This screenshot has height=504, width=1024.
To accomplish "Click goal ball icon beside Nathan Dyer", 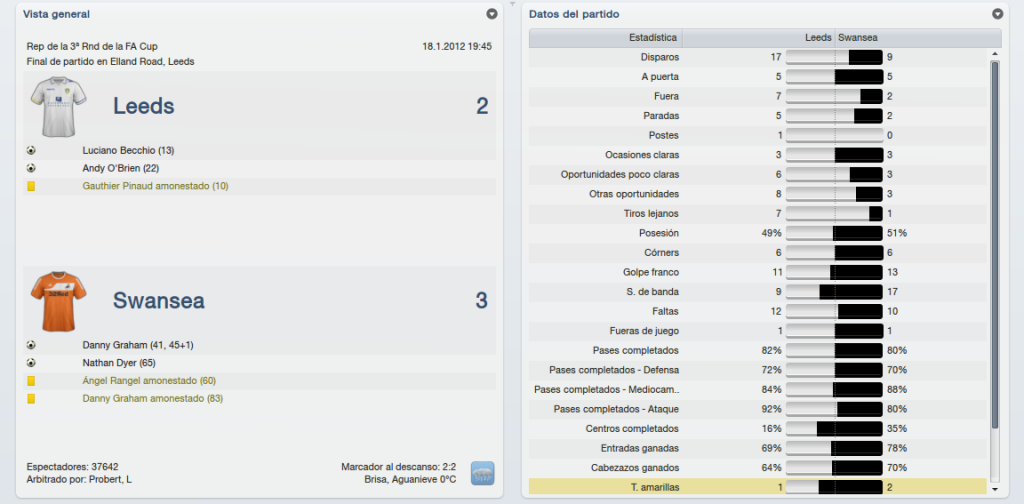I will (x=31, y=362).
